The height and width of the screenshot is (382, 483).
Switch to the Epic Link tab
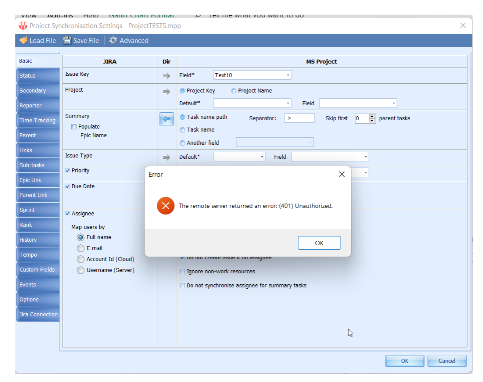(x=38, y=180)
